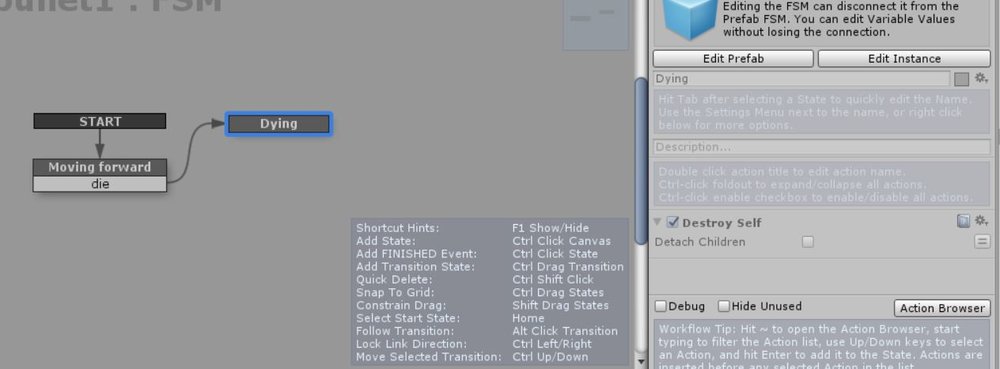Pick state color swatch beside Dying name
Viewport: 1000px width, 369px height.
(x=962, y=79)
